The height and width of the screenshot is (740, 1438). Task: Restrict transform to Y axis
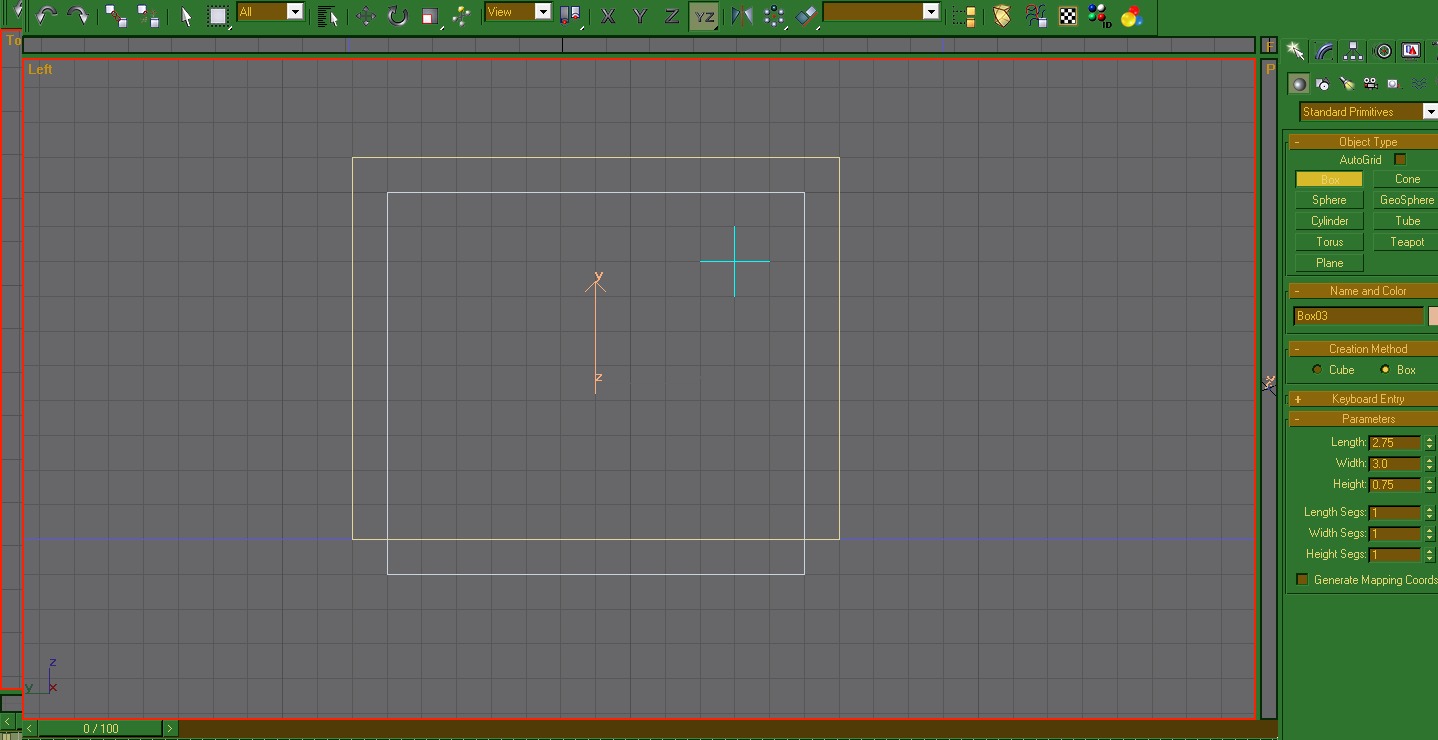point(640,15)
